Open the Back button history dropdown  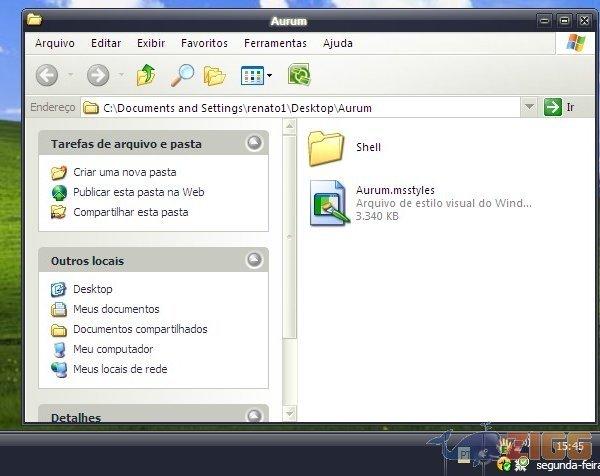coord(71,74)
